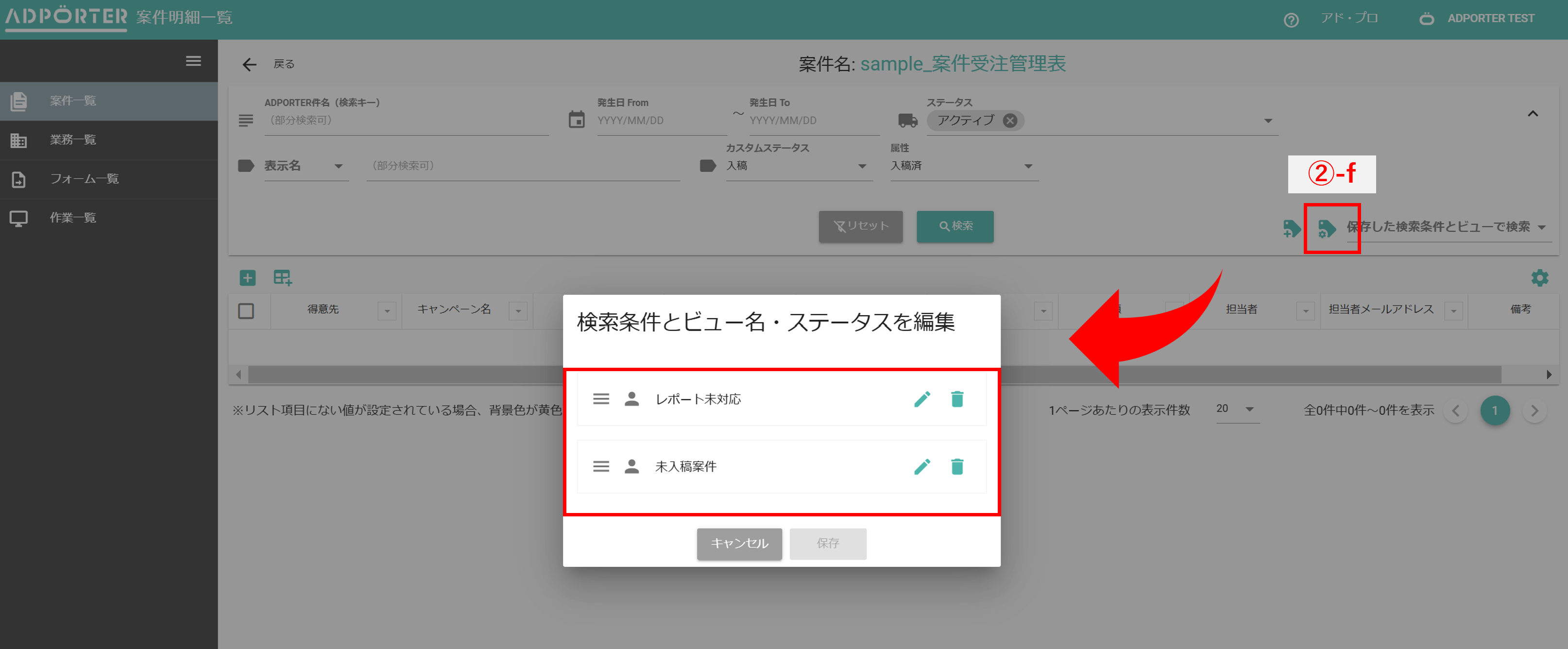Open 業務一覧 in the sidebar
This screenshot has height=649, width=1568.
pyautogui.click(x=109, y=140)
